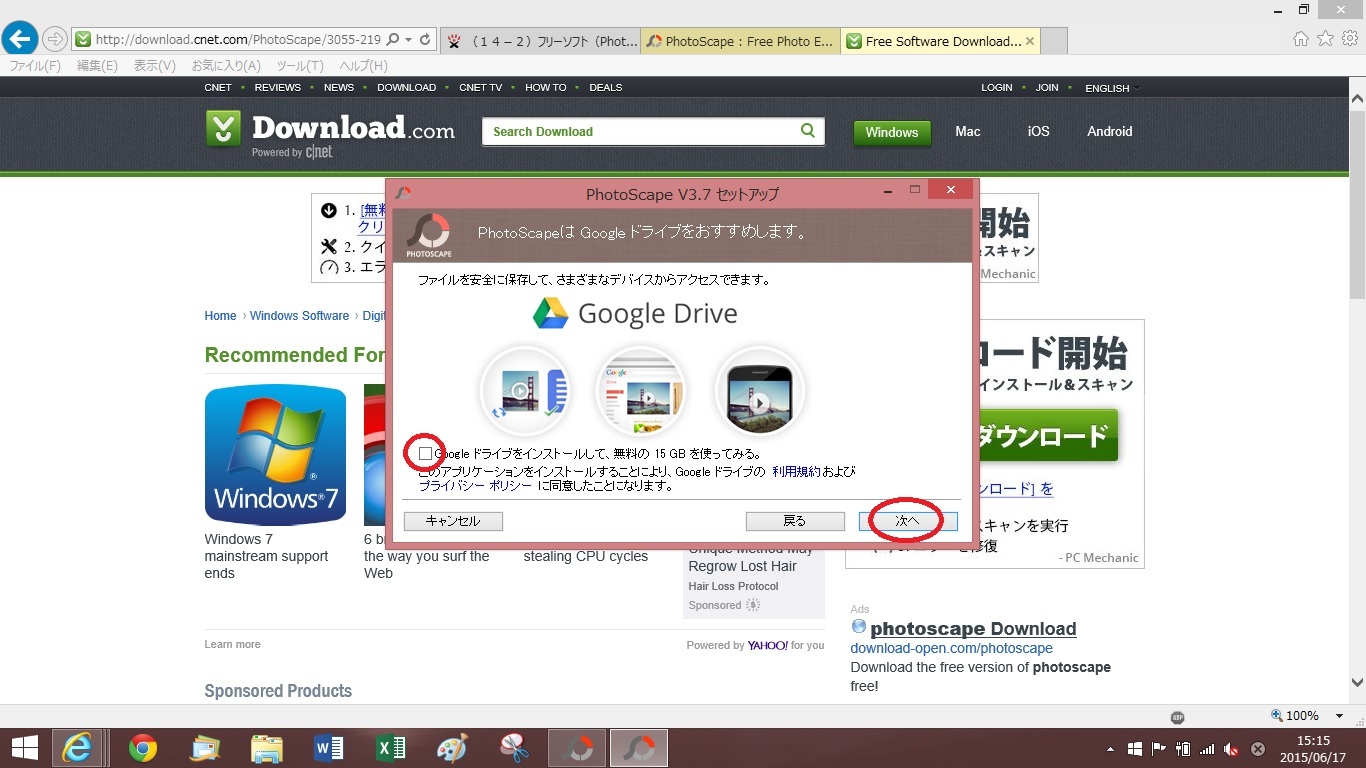Viewport: 1366px width, 768px height.
Task: Switch to second PhotoScape taskbar item
Action: click(x=639, y=748)
